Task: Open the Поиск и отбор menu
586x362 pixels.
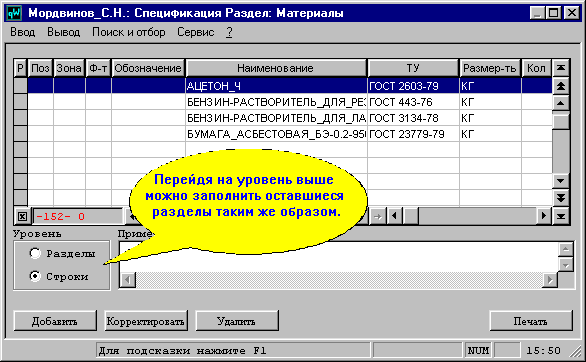Action: [129, 32]
